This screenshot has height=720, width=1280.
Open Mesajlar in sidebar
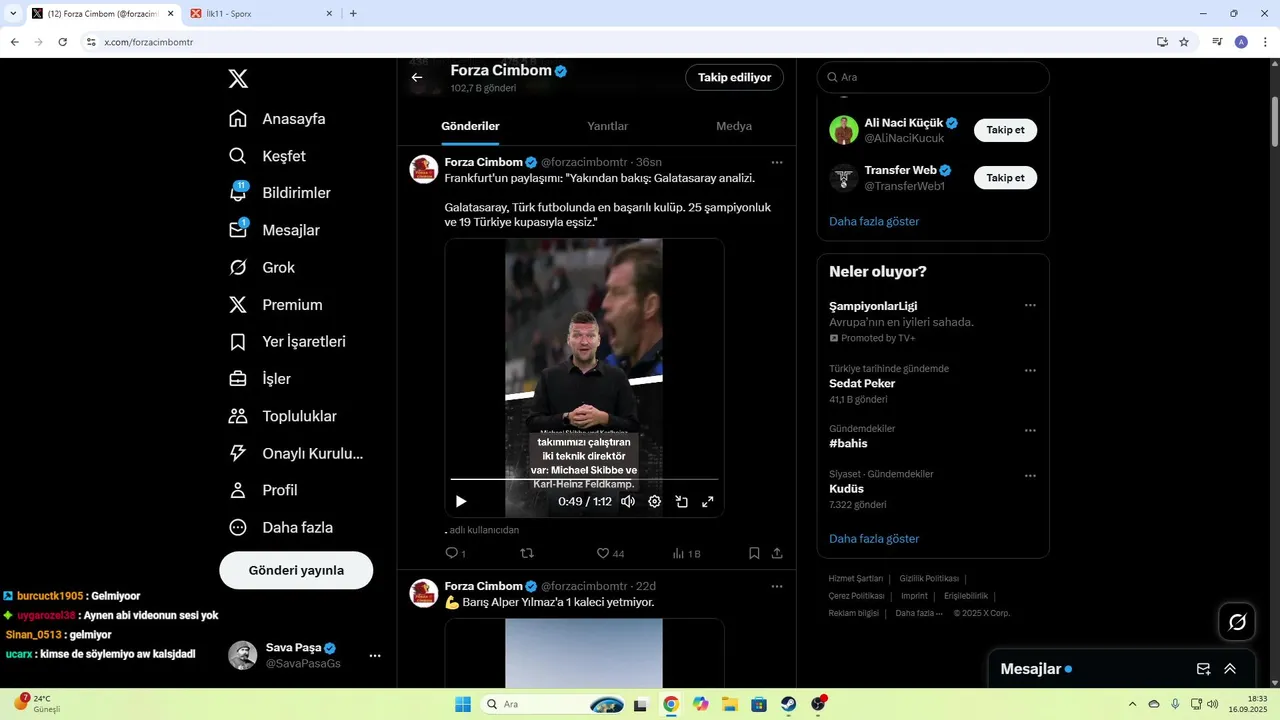274,230
